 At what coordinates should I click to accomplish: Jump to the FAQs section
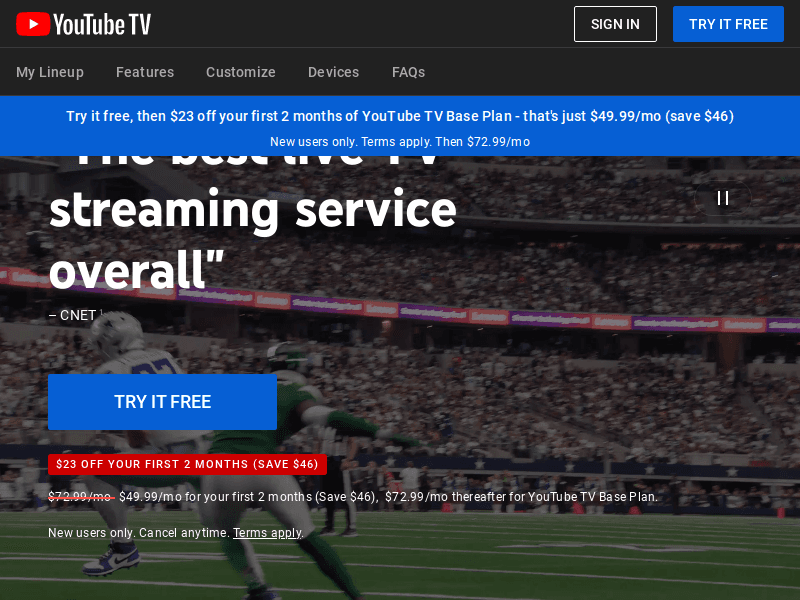[408, 72]
